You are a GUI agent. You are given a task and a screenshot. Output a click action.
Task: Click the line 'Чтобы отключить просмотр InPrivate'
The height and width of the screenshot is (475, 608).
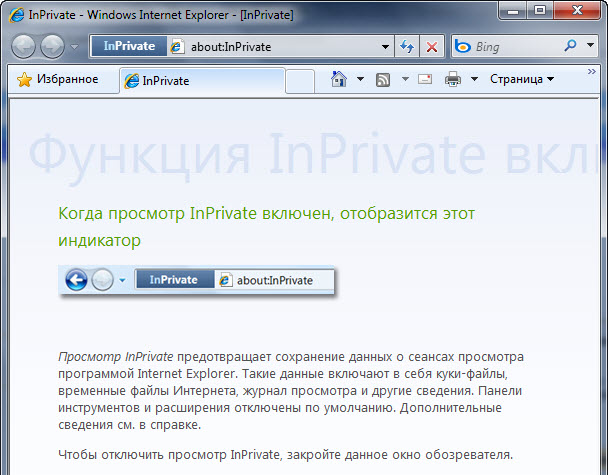pos(285,454)
